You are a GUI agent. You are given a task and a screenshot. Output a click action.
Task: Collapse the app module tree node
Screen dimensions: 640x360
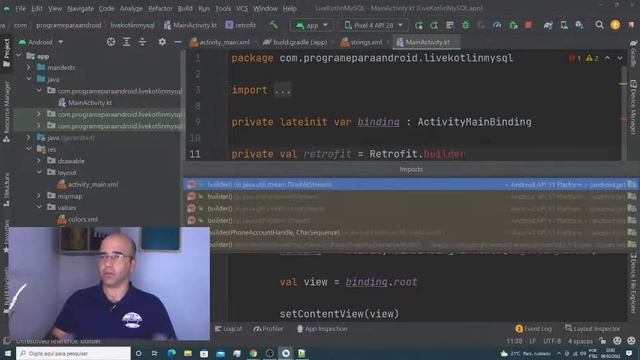[x=19, y=56]
